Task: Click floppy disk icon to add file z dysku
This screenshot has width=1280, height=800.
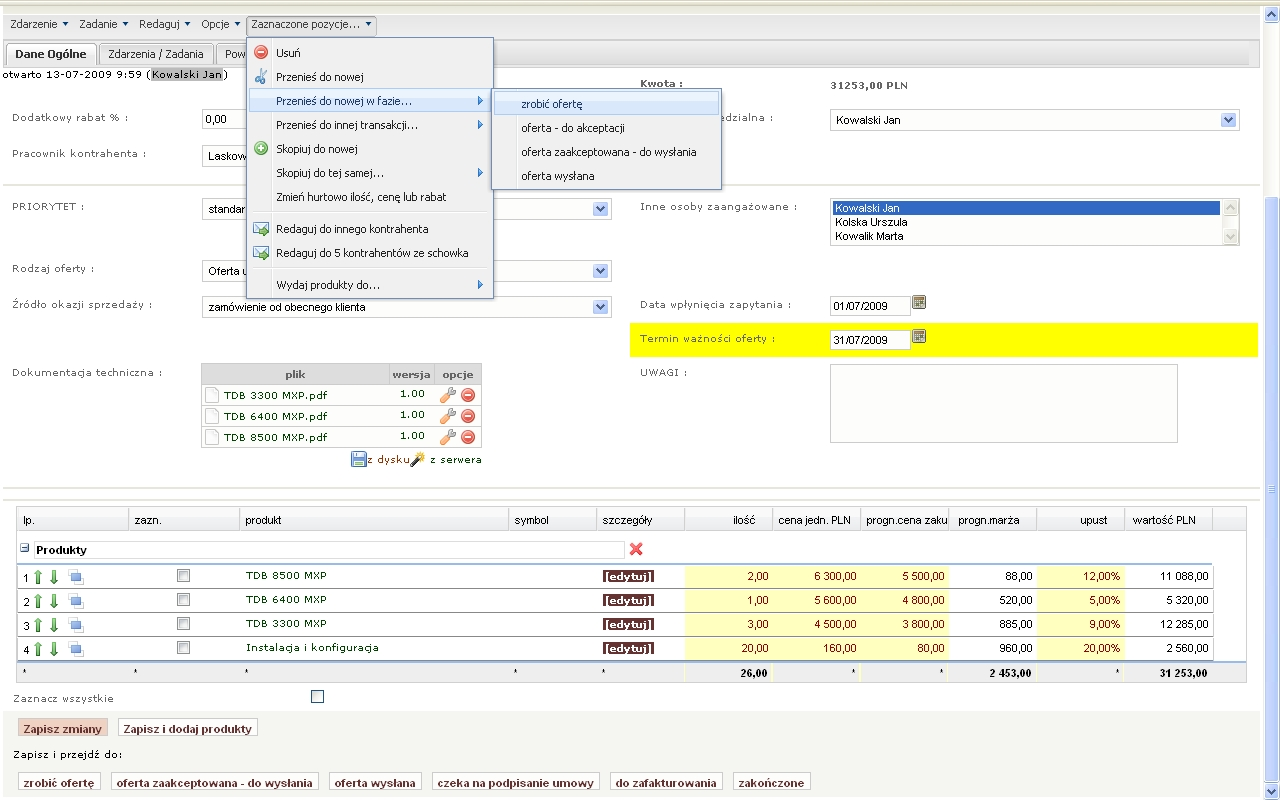Action: click(x=359, y=459)
